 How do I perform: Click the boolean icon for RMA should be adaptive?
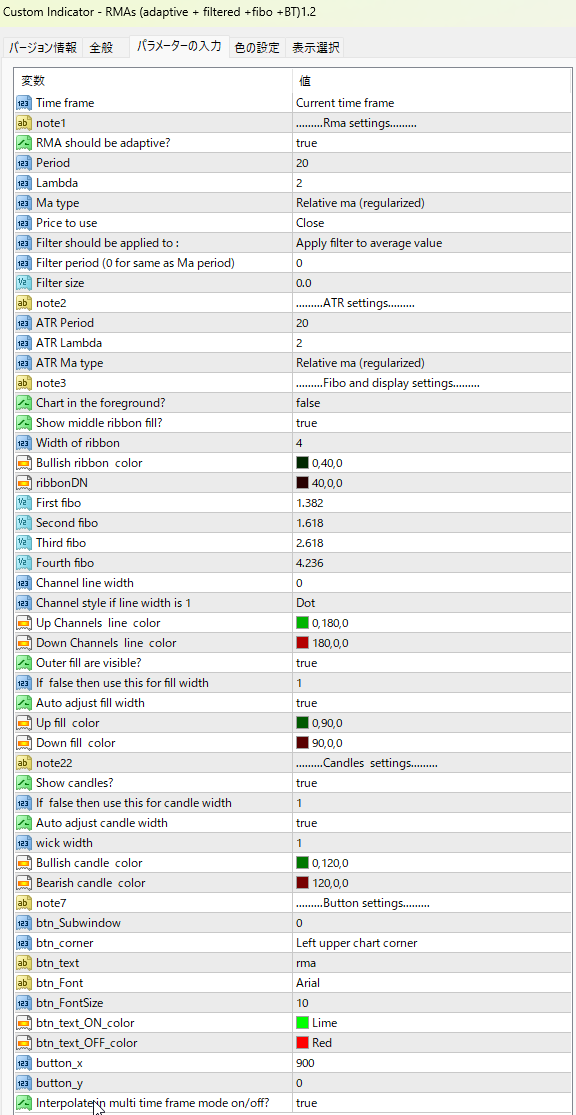pos(23,143)
